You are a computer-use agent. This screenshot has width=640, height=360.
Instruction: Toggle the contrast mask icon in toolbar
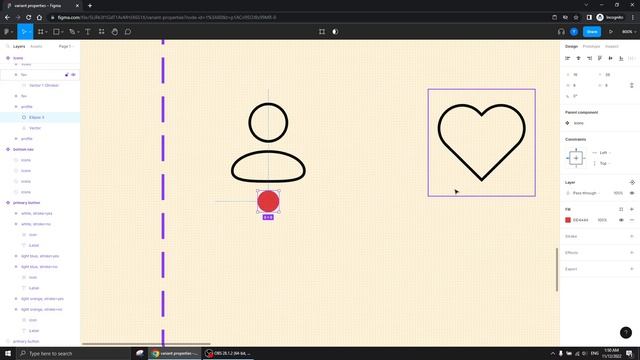(335, 32)
